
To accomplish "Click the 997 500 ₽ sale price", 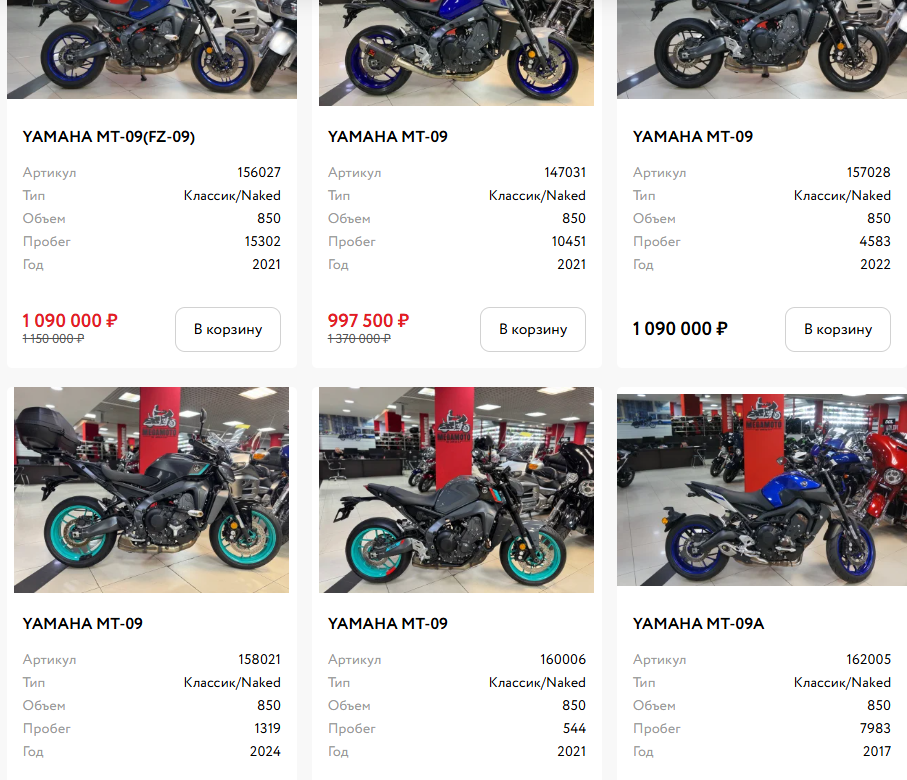I will [368, 321].
